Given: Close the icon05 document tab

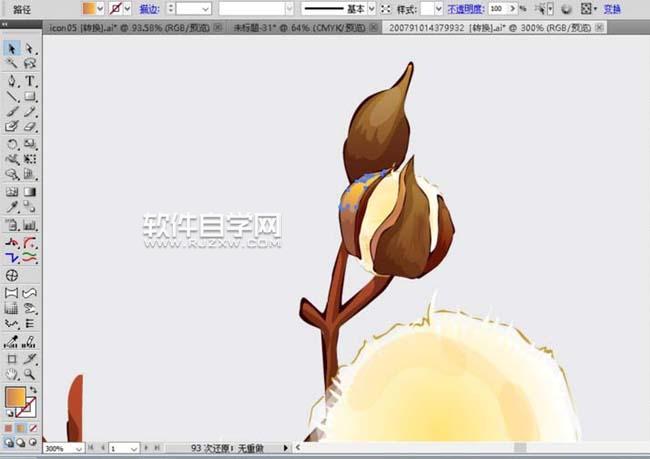Looking at the screenshot, I should click(218, 27).
